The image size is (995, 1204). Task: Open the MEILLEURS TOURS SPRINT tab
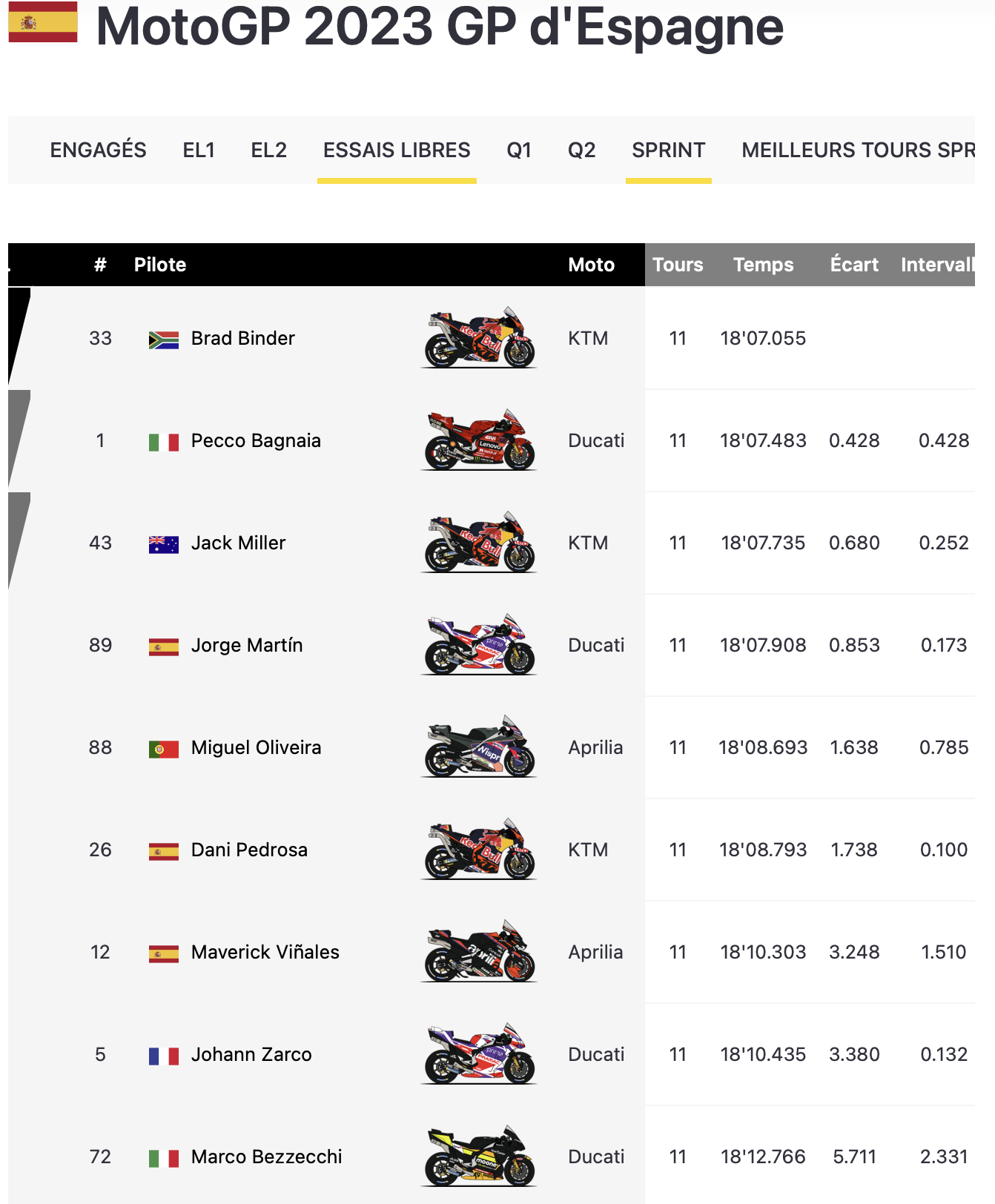pos(857,150)
